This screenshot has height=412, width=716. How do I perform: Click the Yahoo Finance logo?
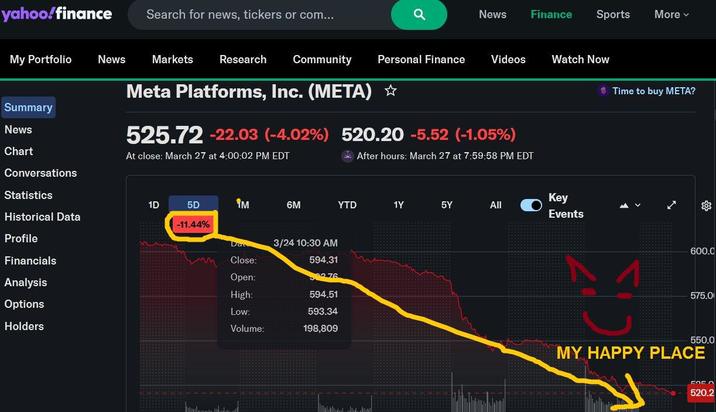coord(56,14)
